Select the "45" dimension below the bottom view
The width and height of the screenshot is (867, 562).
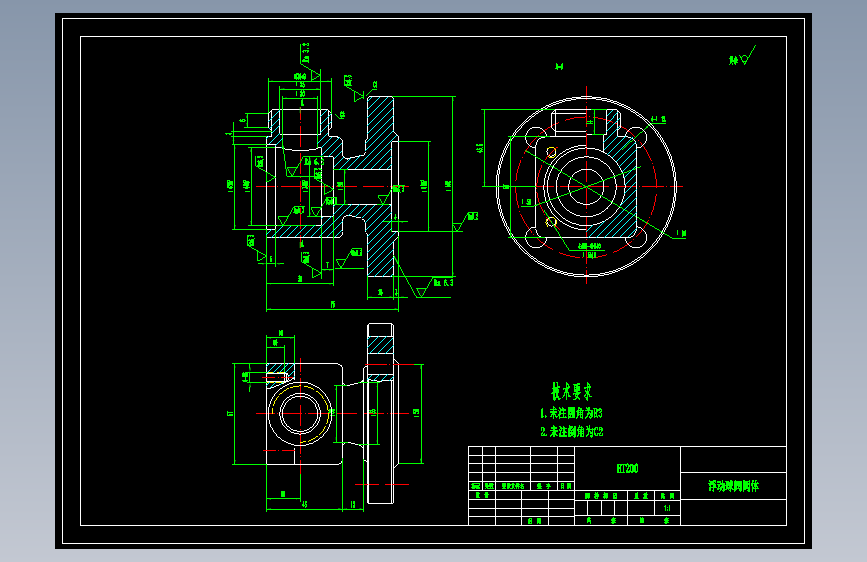click(x=305, y=504)
